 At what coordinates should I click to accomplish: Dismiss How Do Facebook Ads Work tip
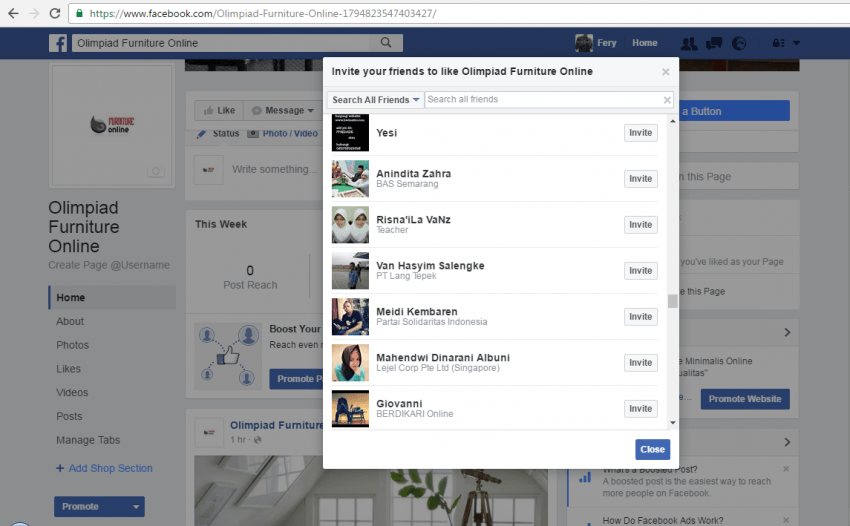[x=786, y=520]
